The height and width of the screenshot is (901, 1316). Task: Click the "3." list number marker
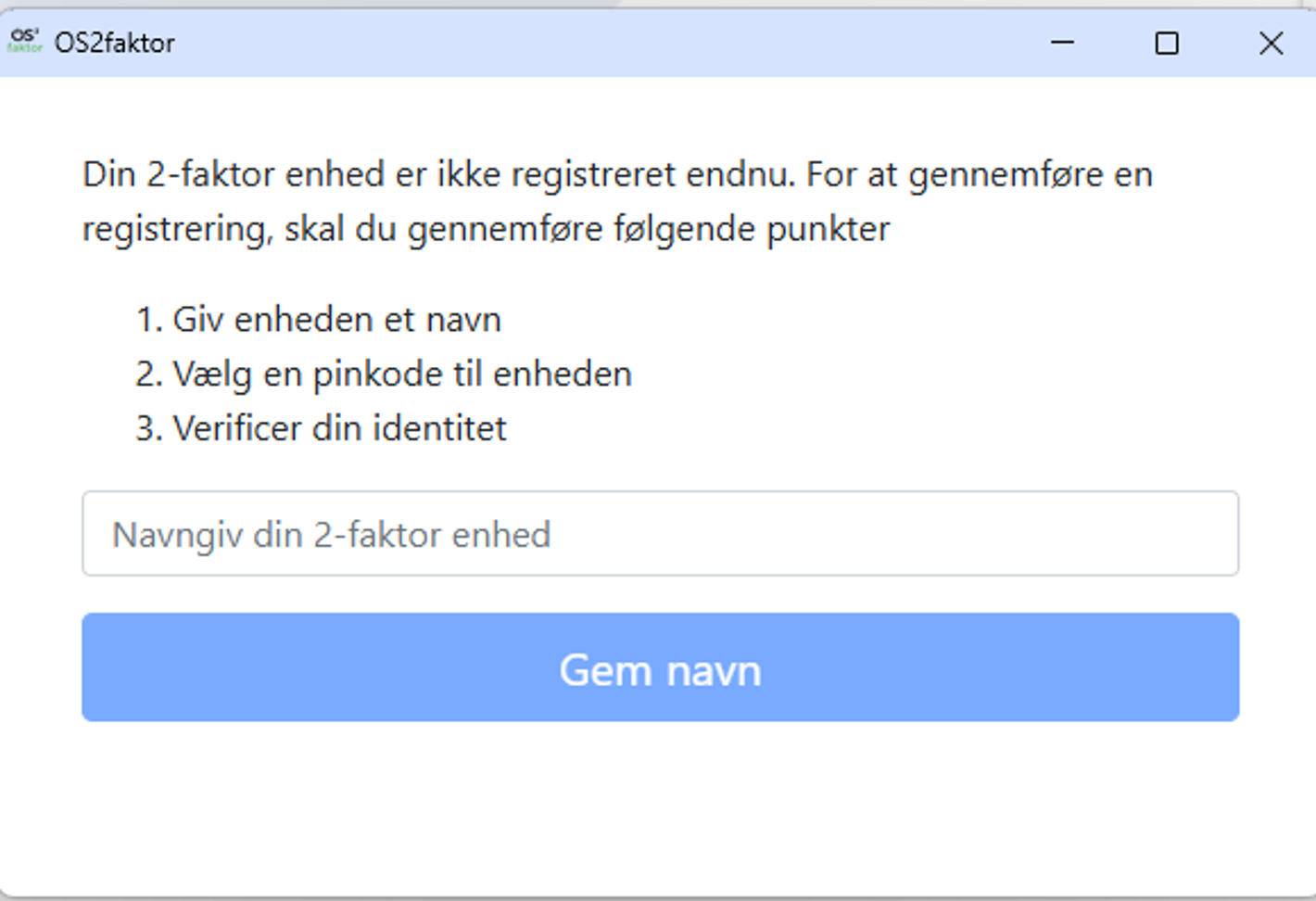[148, 428]
